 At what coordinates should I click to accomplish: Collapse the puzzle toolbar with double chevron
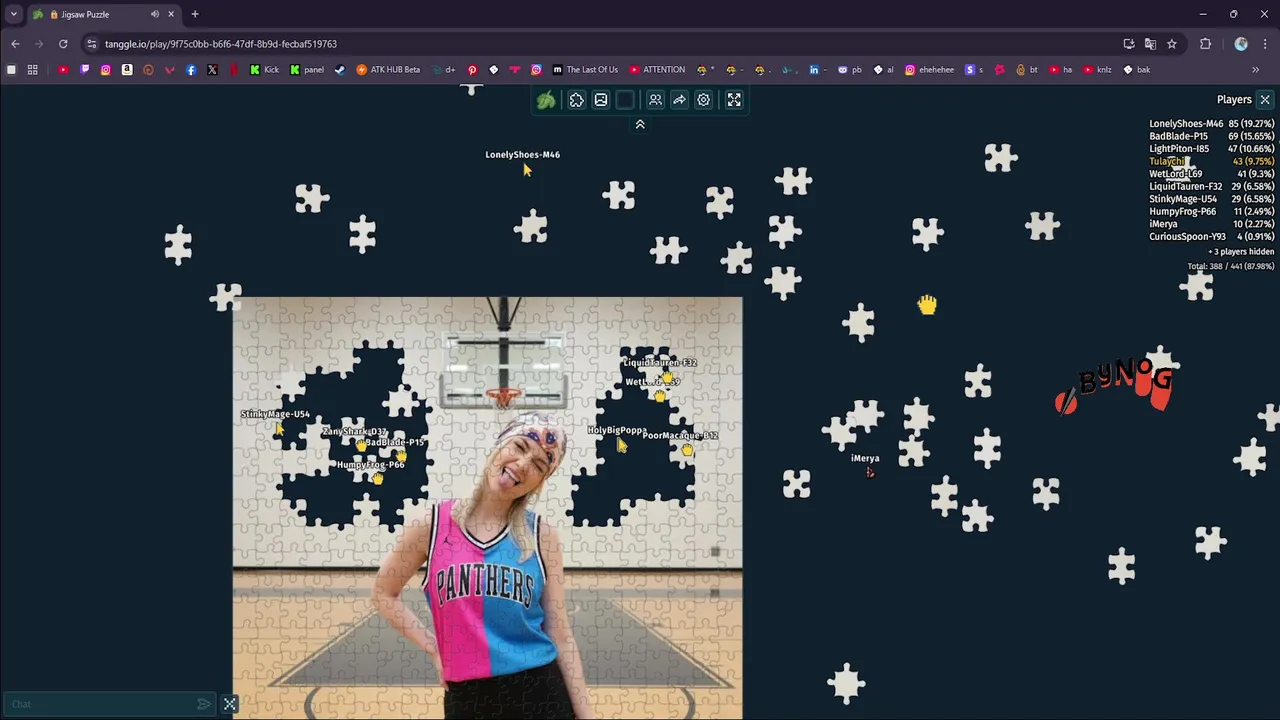640,125
